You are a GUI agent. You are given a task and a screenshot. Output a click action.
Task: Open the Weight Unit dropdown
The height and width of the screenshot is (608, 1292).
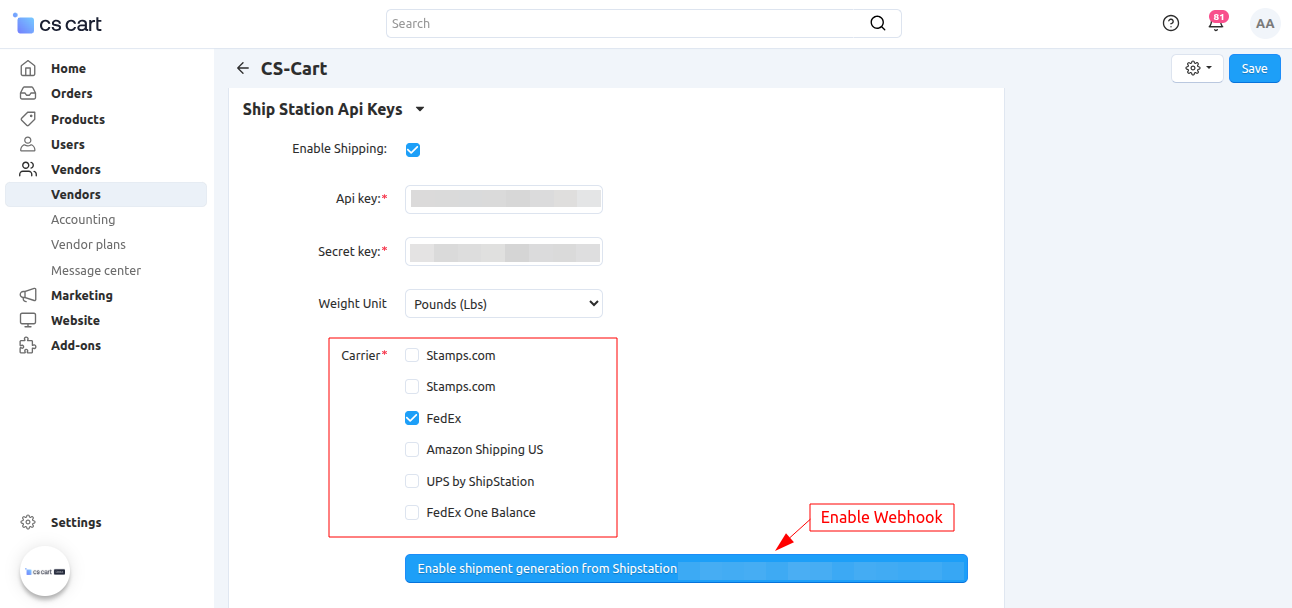[x=503, y=304]
